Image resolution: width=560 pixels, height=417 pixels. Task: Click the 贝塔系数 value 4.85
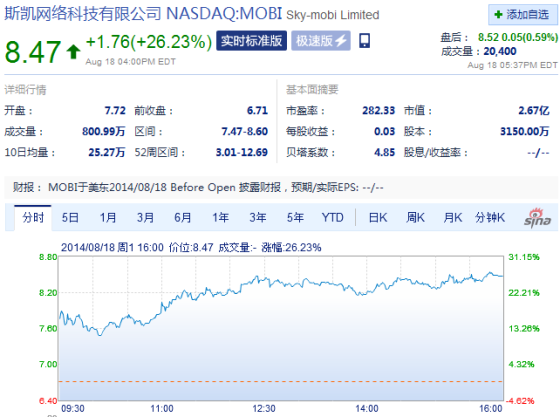click(x=385, y=152)
